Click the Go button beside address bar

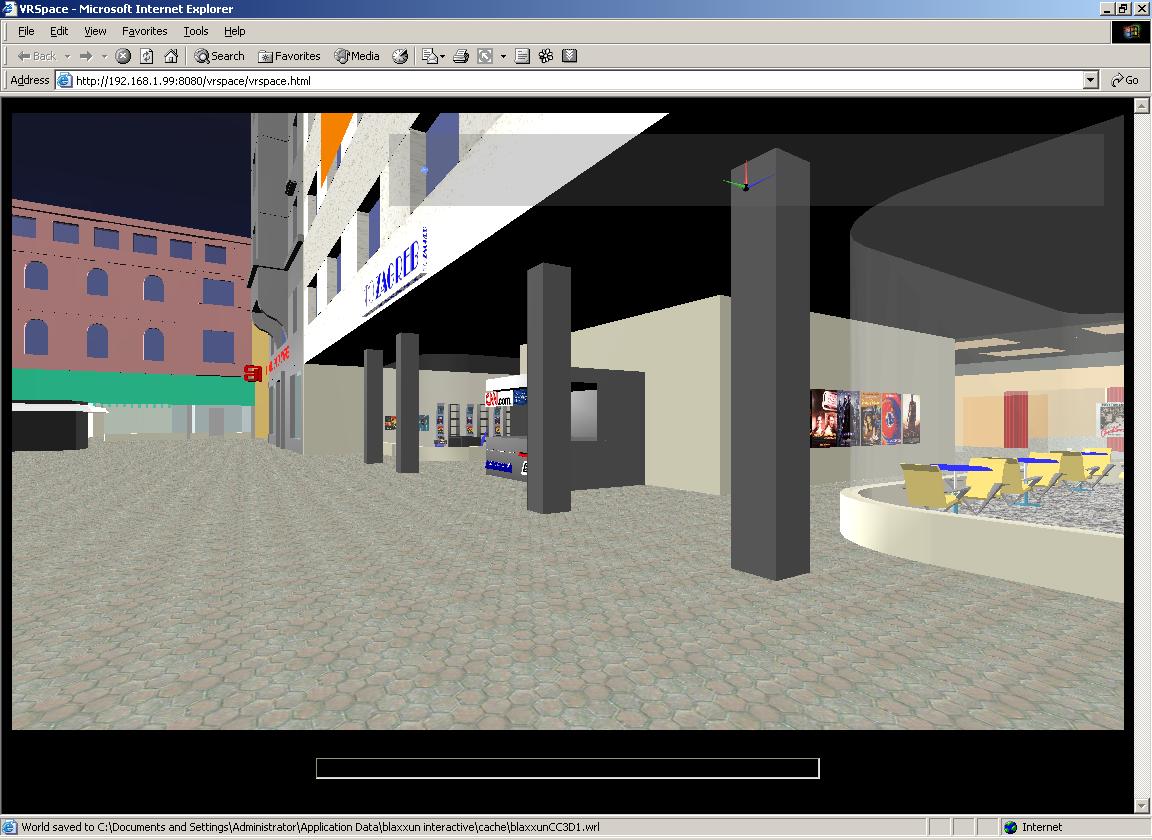(1125, 80)
